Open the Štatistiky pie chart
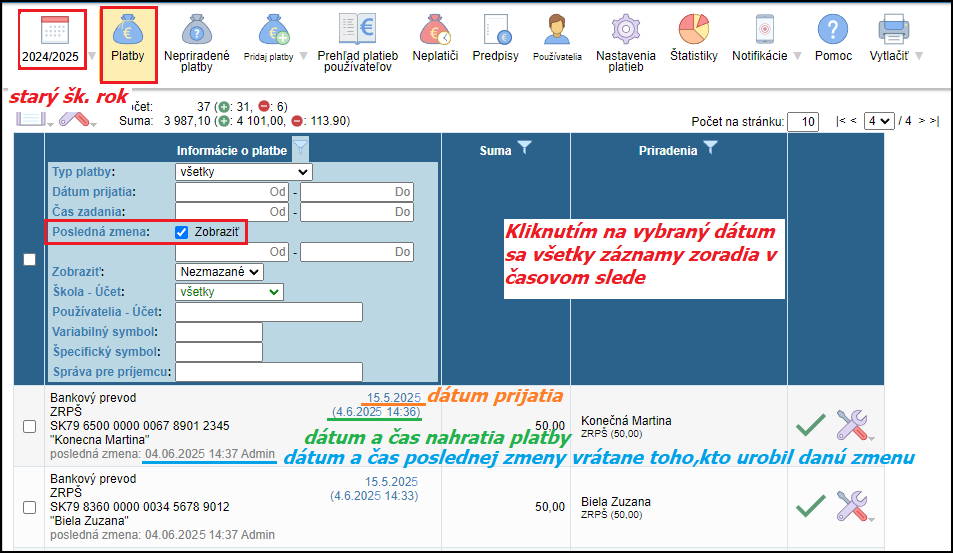Image resolution: width=953 pixels, height=553 pixels. click(693, 38)
